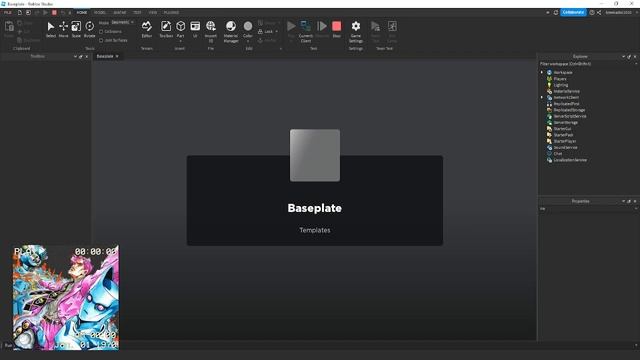The image size is (640, 360).
Task: Switch to the AVATAR ribbon tab
Action: [120, 13]
